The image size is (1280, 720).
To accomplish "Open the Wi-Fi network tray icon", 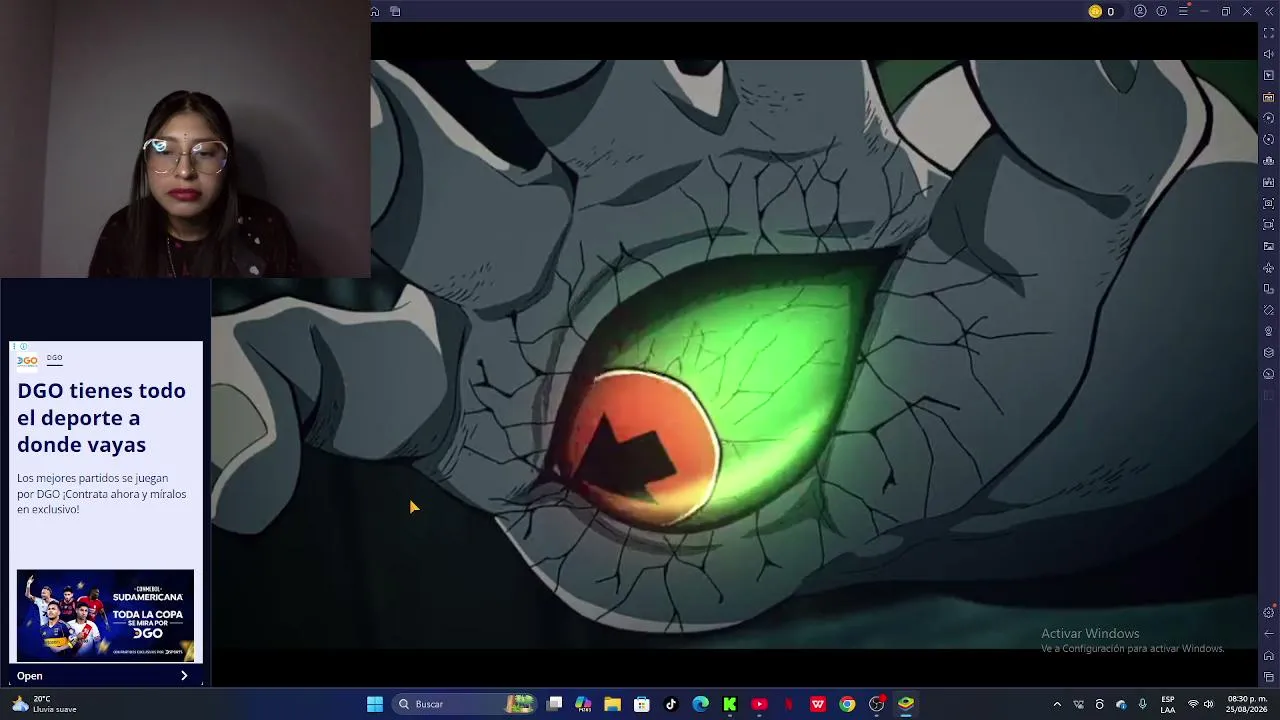I will pyautogui.click(x=1192, y=704).
